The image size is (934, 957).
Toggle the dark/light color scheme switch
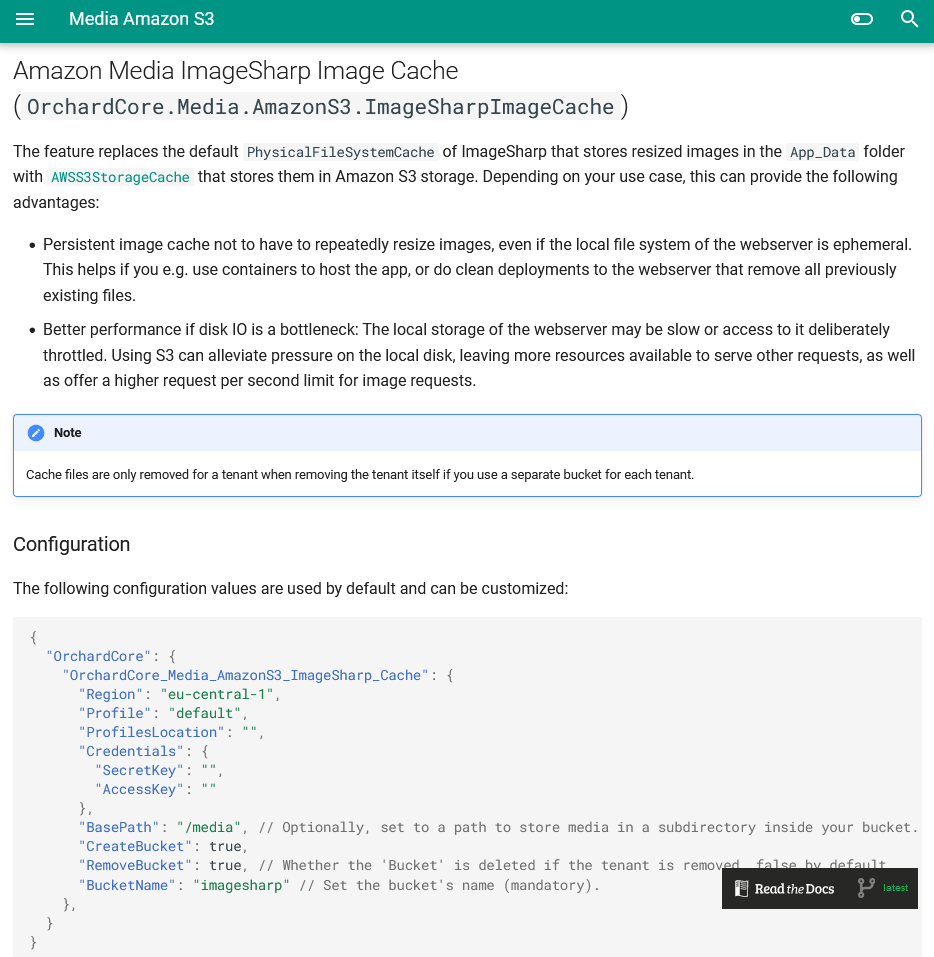(x=861, y=19)
